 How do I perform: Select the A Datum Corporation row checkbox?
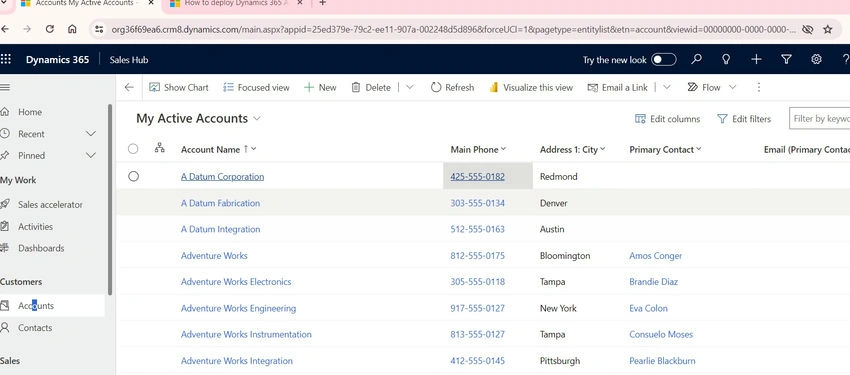[133, 176]
